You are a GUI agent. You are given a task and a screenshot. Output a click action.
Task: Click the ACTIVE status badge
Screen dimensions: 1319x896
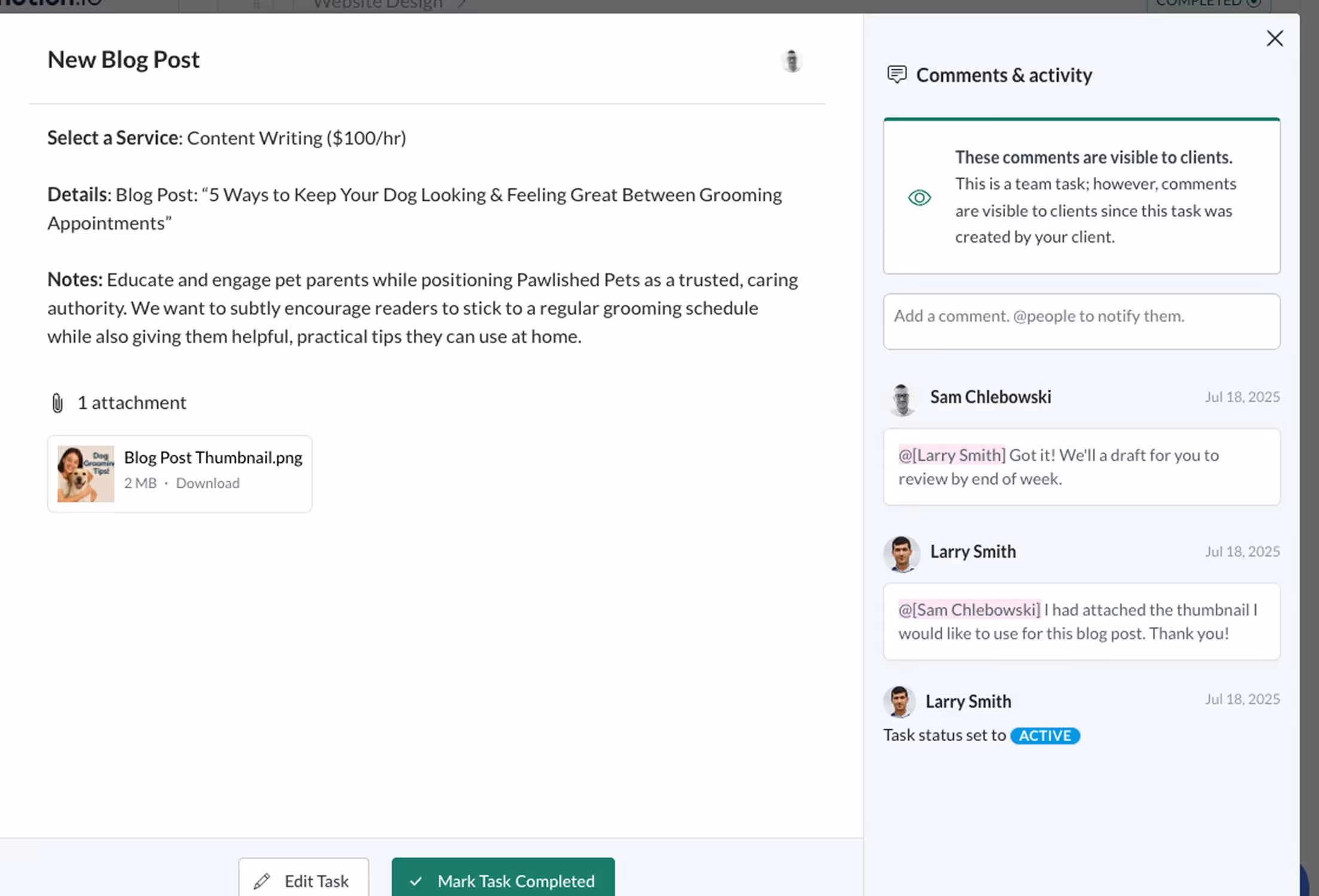[1045, 735]
